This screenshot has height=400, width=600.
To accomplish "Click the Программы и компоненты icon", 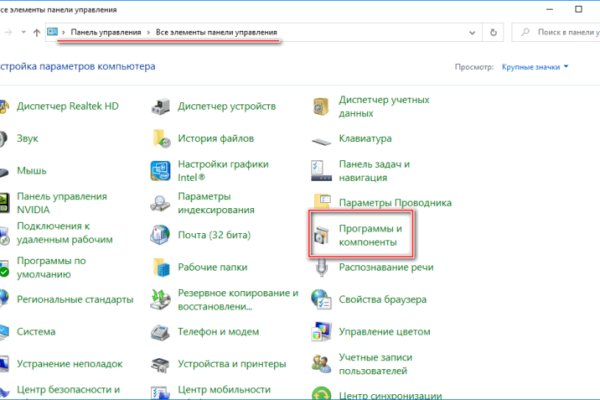I will coord(325,235).
